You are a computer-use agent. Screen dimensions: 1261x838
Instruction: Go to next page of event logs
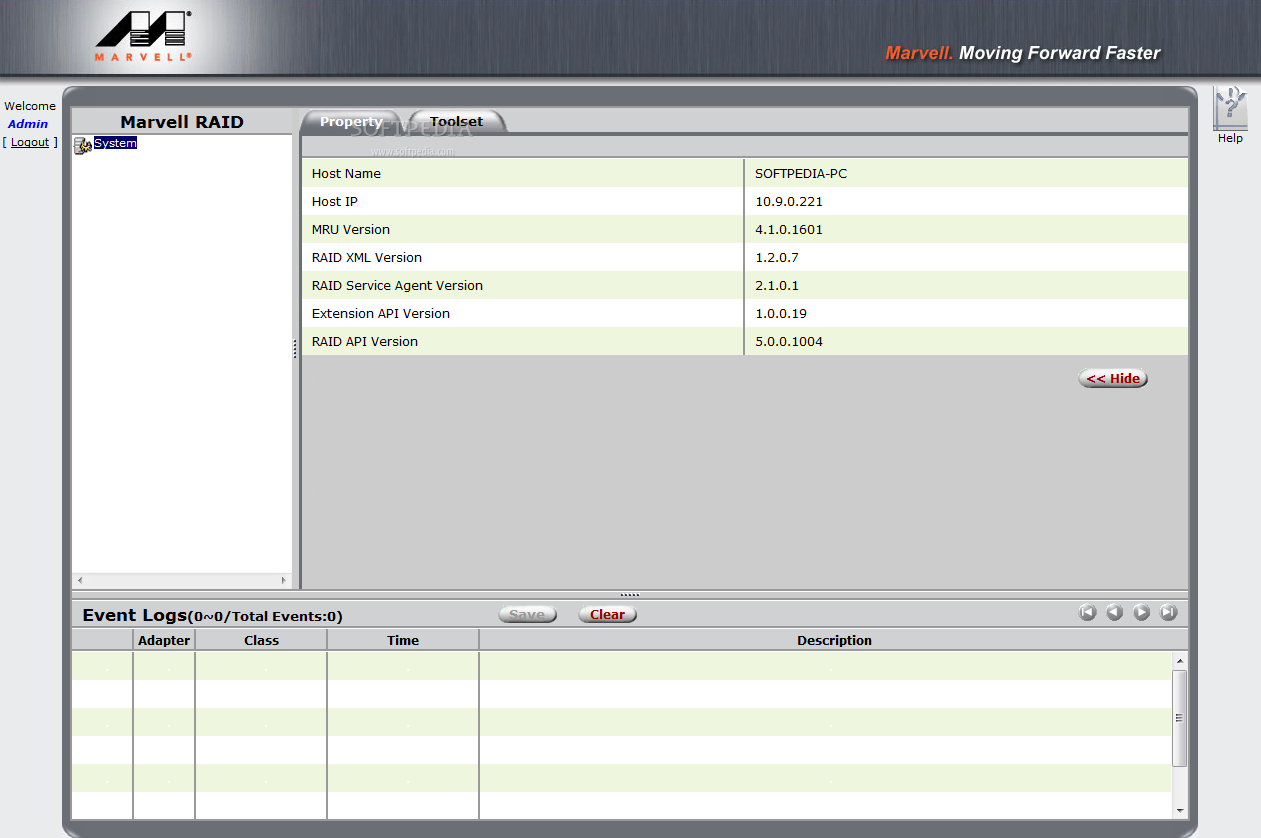[x=1142, y=613]
